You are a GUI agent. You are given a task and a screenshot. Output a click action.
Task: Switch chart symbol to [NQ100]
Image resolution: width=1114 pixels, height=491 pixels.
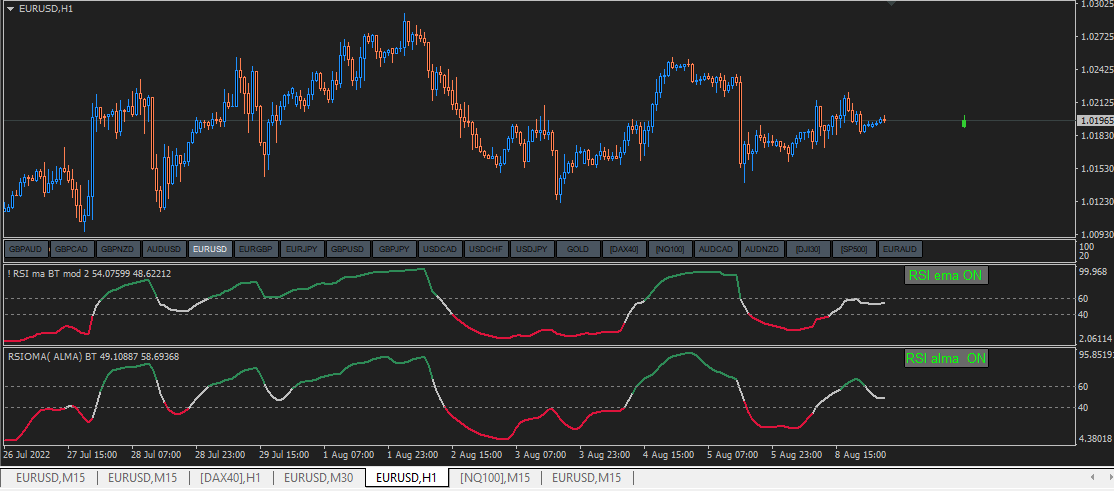[671, 249]
